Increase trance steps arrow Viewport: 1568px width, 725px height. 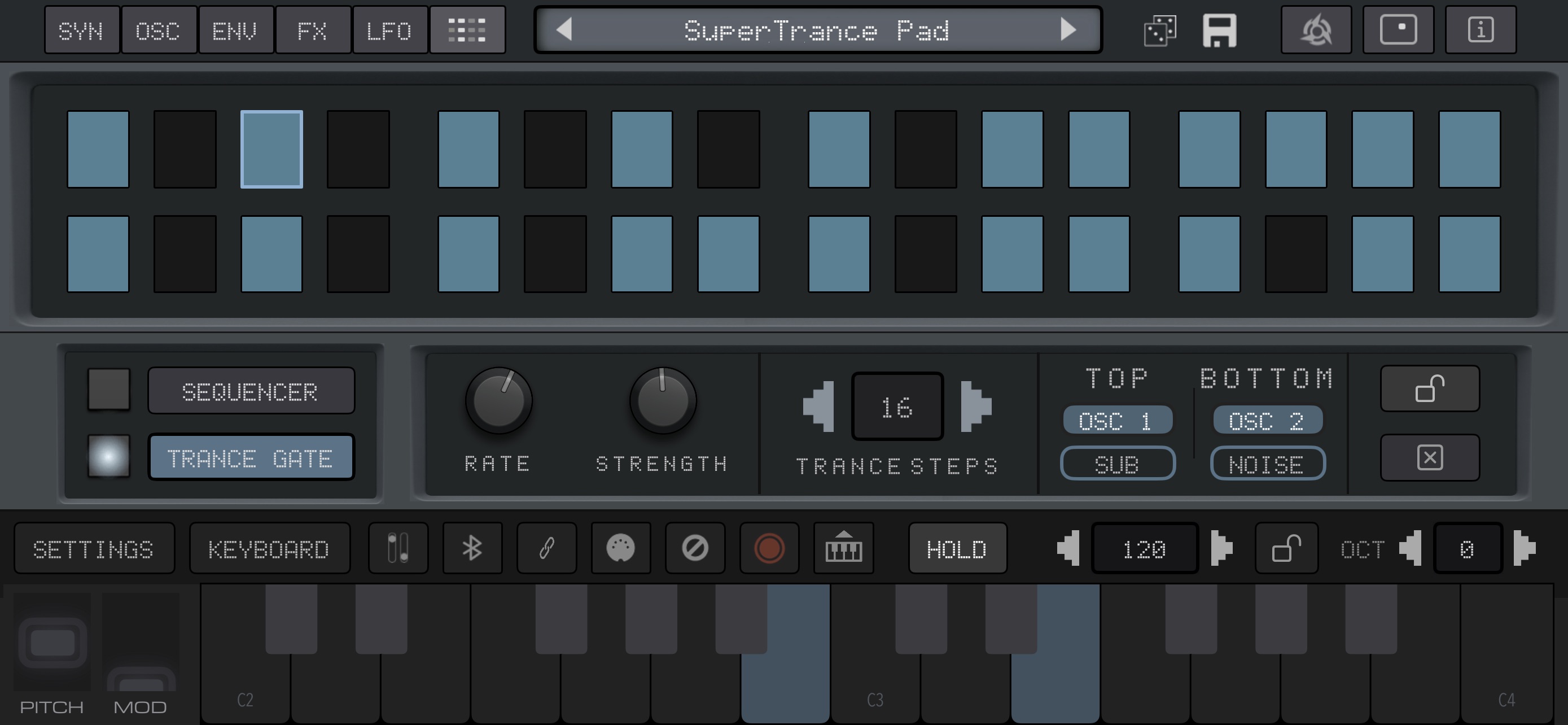tap(976, 407)
